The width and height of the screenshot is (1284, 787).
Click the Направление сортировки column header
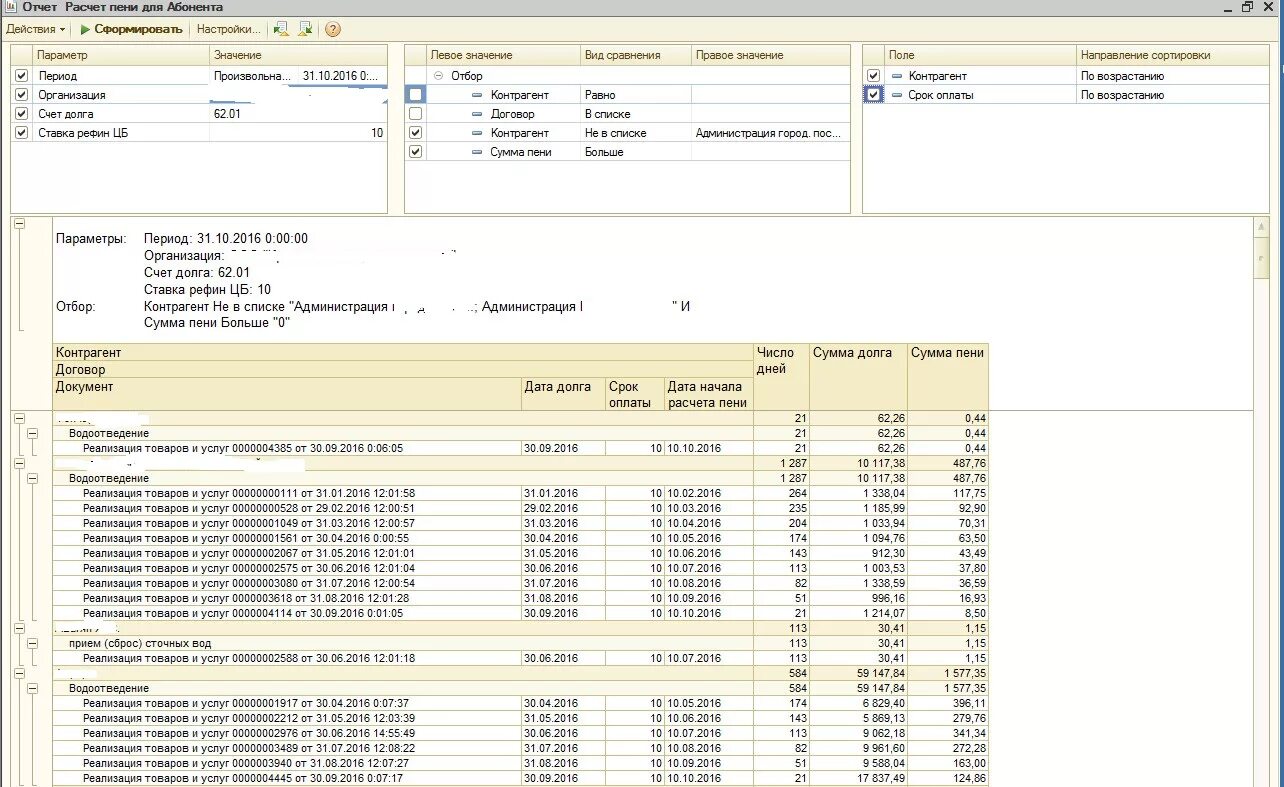[x=1173, y=55]
